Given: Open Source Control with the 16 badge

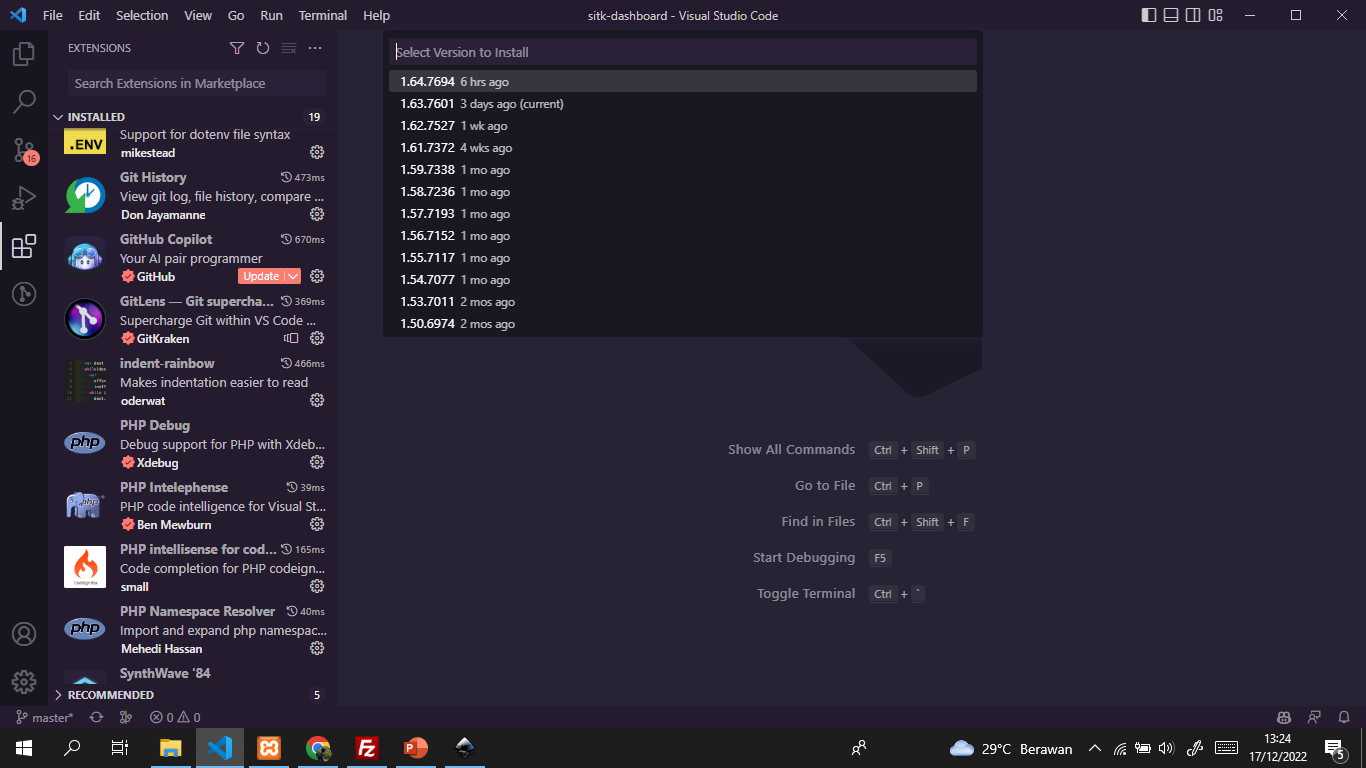Looking at the screenshot, I should 24,150.
